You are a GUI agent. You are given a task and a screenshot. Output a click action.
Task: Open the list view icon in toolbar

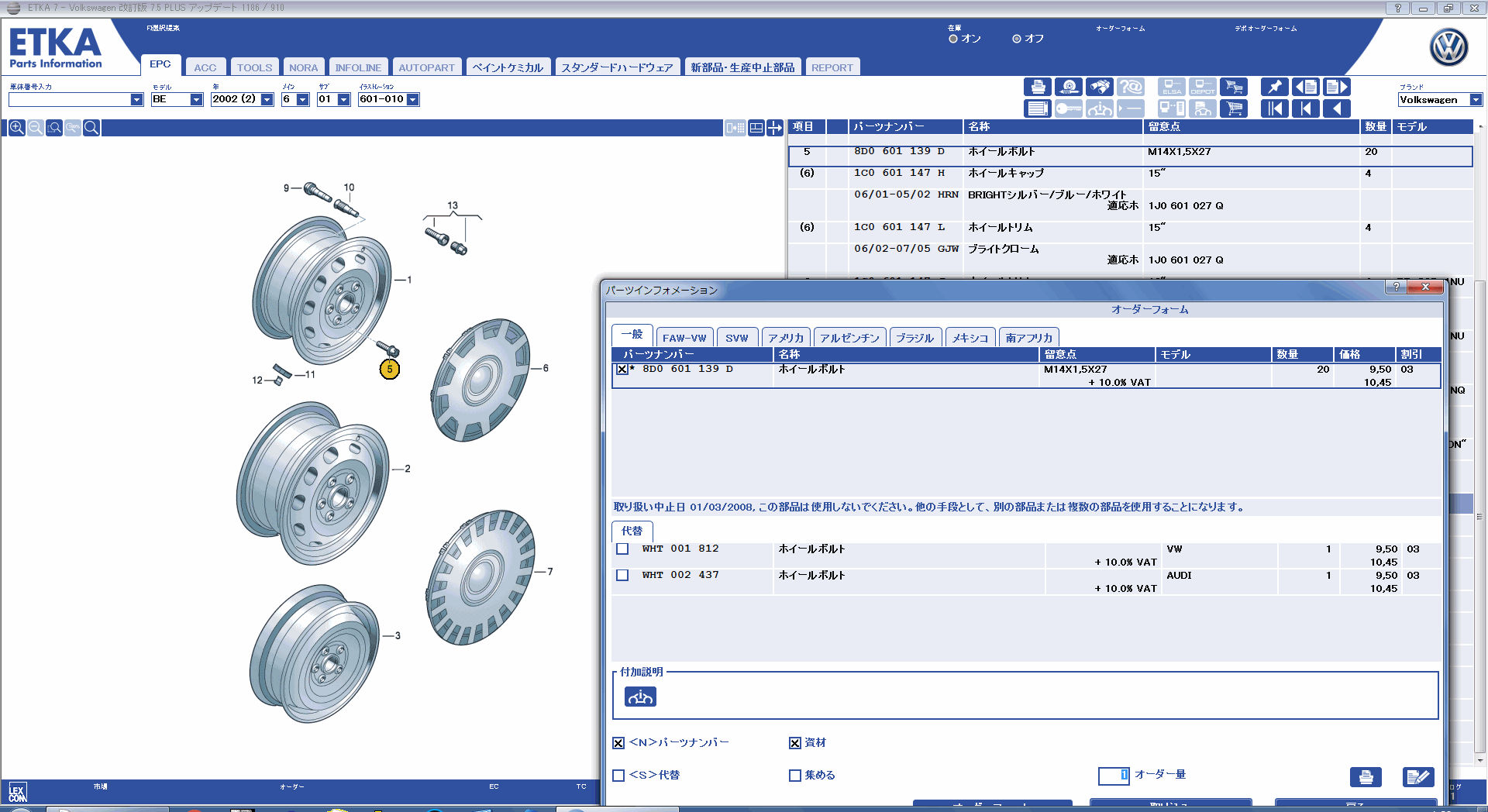(1038, 108)
